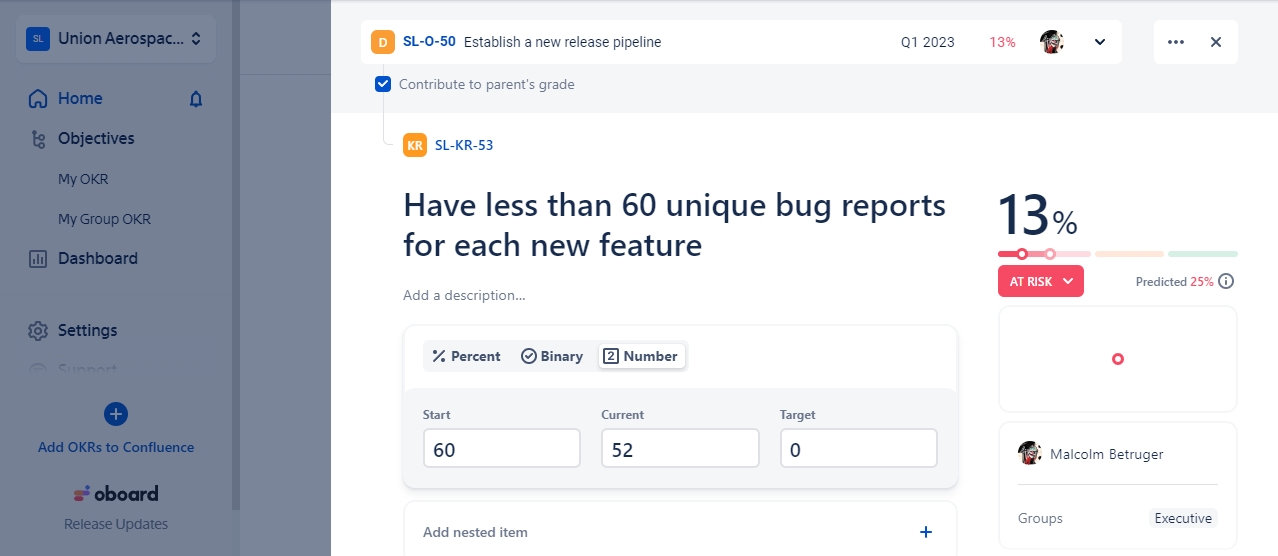The height and width of the screenshot is (556, 1278).
Task: Open Release Updates link
Action: [116, 524]
